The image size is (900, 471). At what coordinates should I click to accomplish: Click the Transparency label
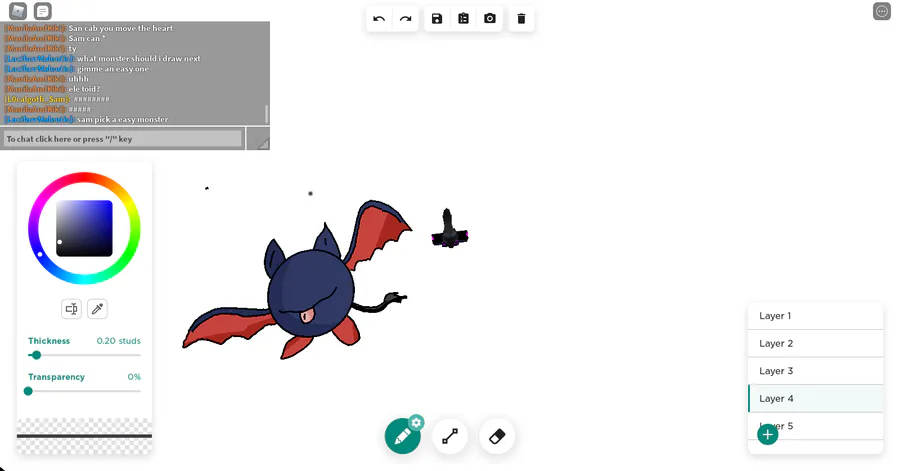click(x=56, y=377)
